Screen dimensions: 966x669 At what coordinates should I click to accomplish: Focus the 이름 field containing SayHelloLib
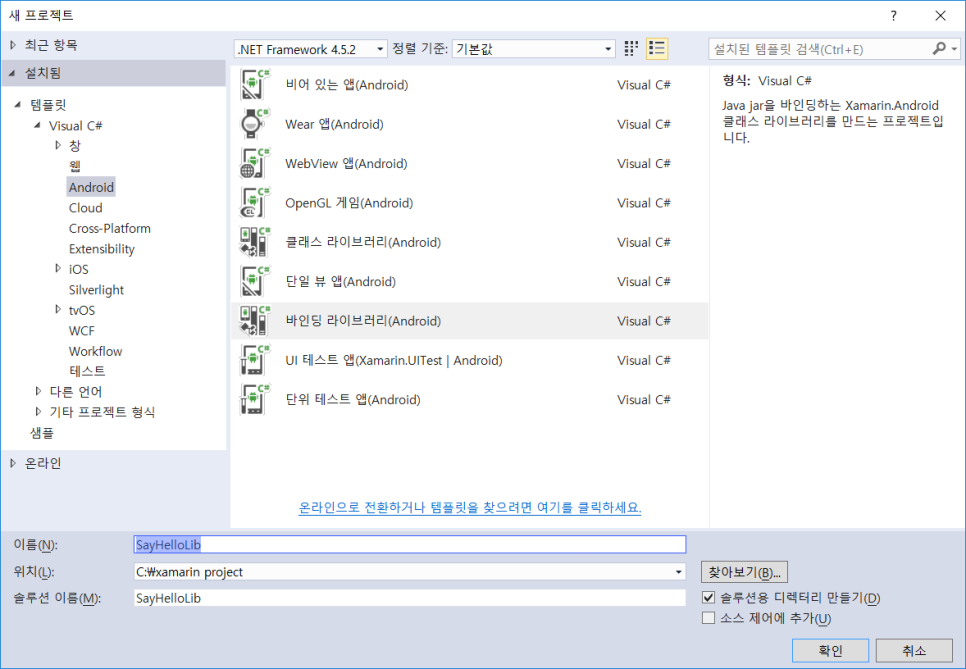pos(410,545)
